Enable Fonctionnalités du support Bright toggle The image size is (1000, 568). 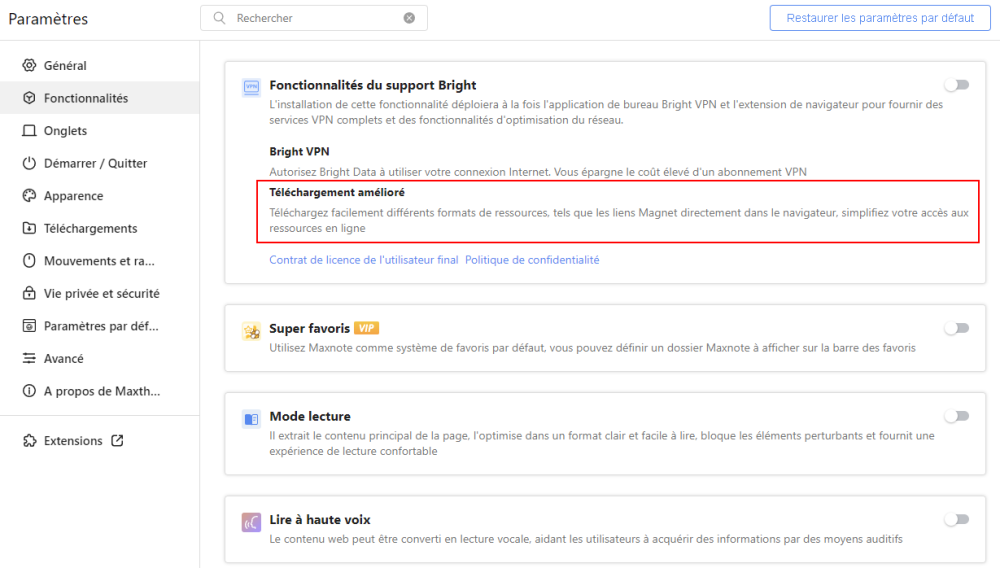[x=956, y=85]
